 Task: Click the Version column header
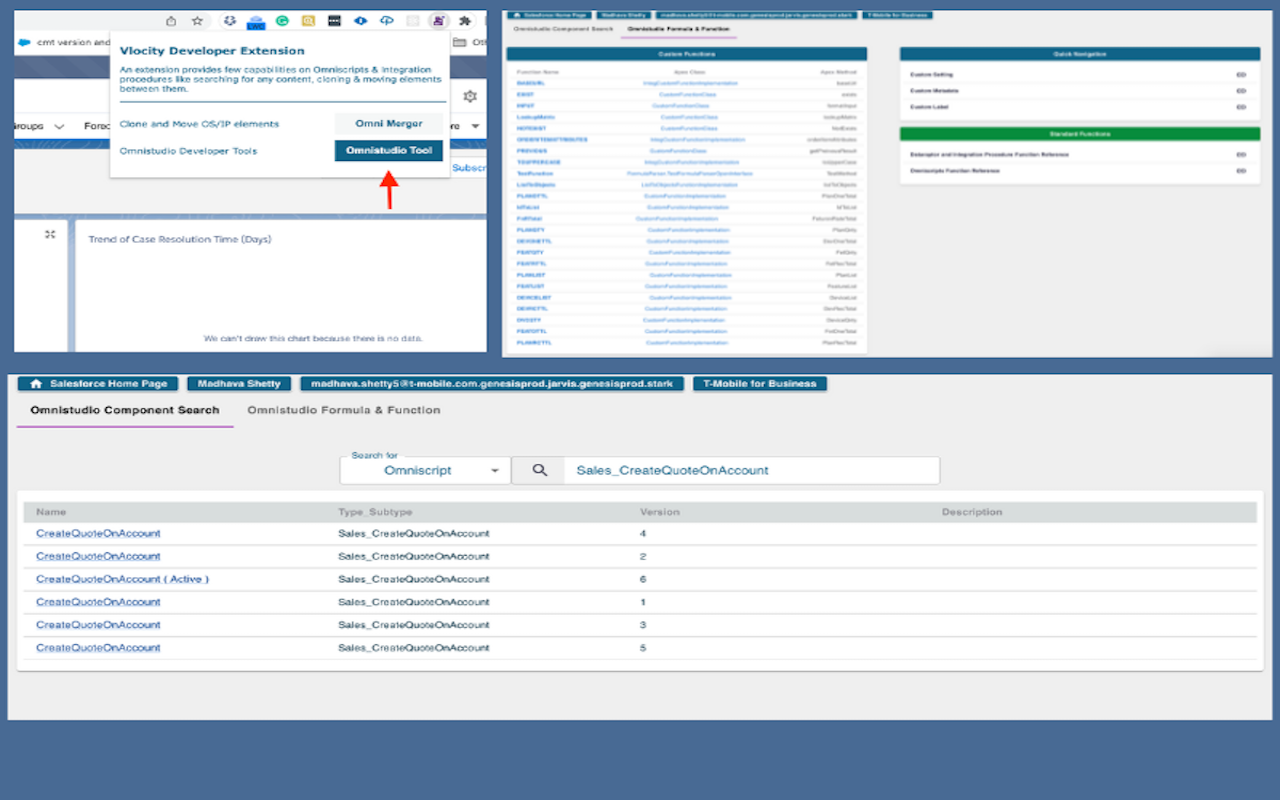click(x=660, y=512)
